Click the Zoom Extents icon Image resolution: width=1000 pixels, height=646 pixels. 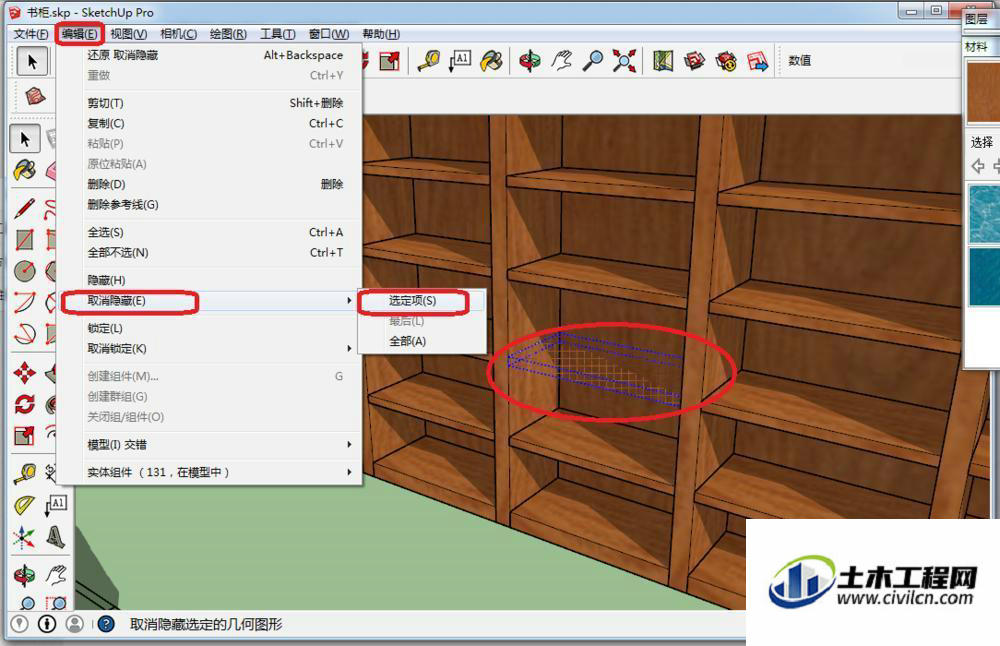(x=624, y=61)
